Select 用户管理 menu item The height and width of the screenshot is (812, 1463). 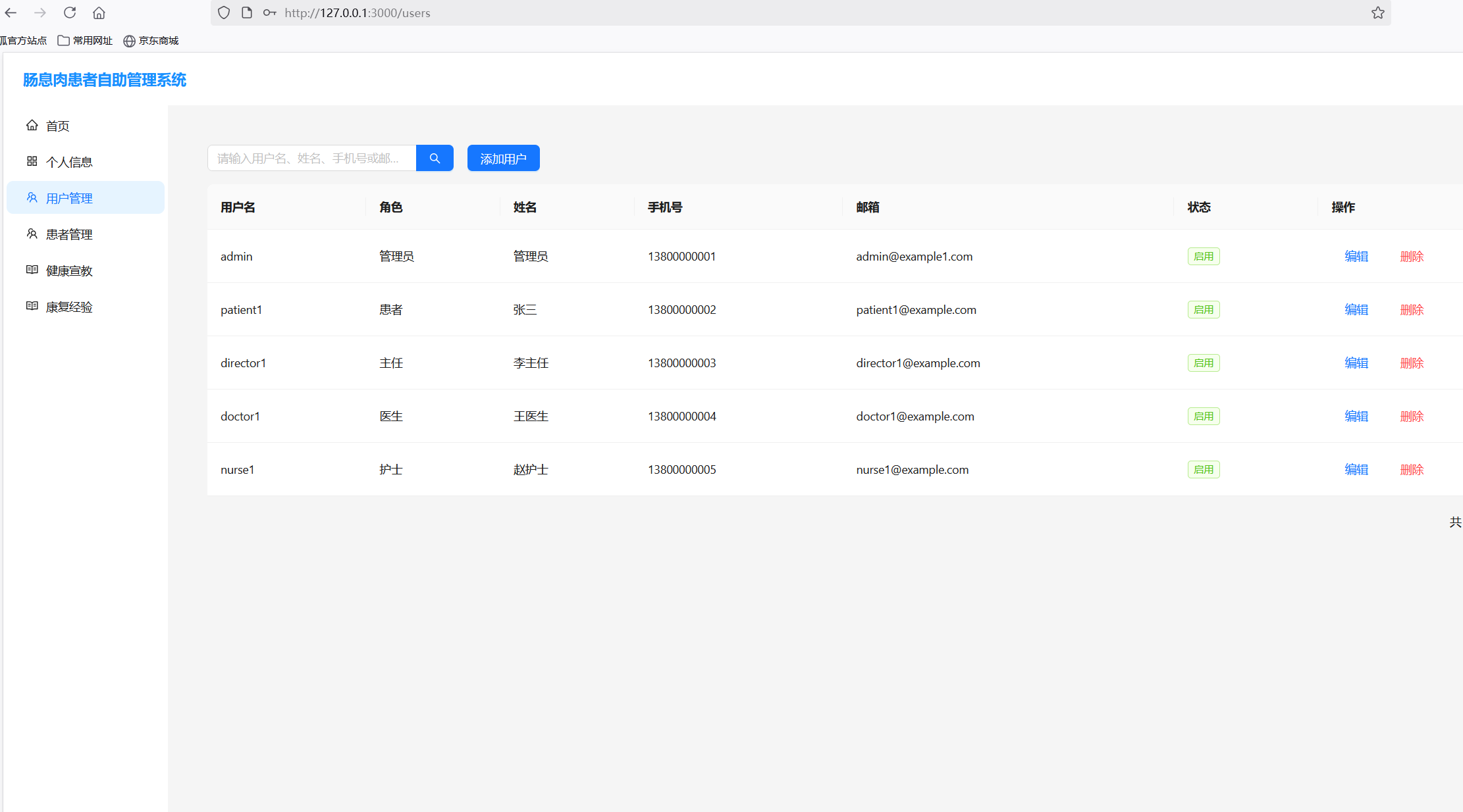tap(69, 198)
